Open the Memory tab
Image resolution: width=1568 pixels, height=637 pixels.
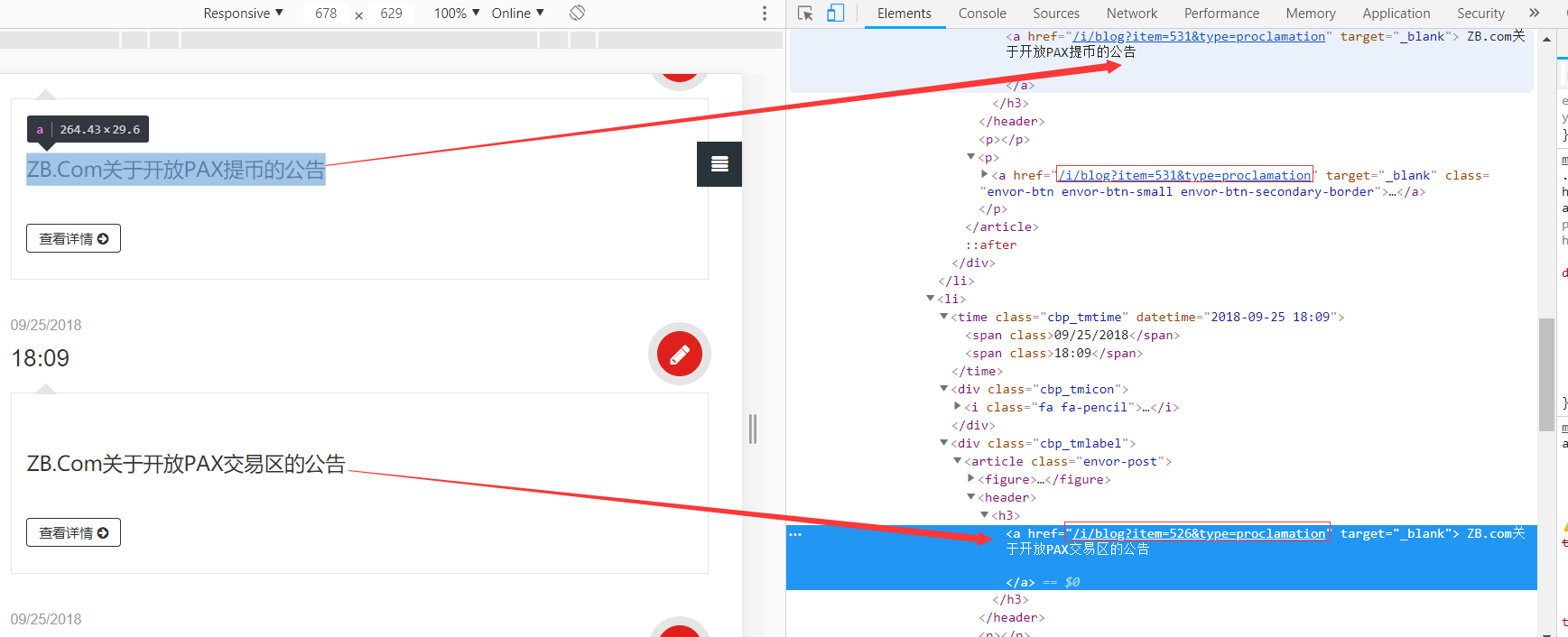point(1311,14)
